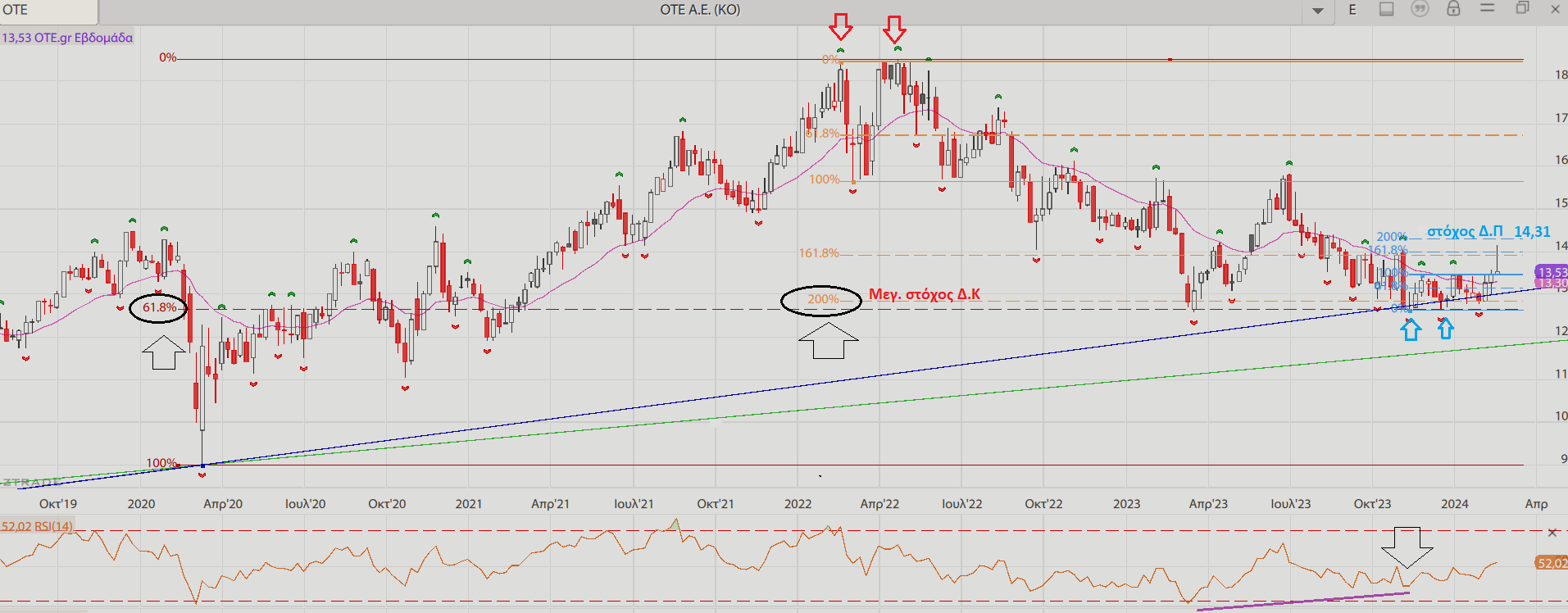
Task: Click the black down arrow in RSI panel
Action: click(x=1407, y=547)
